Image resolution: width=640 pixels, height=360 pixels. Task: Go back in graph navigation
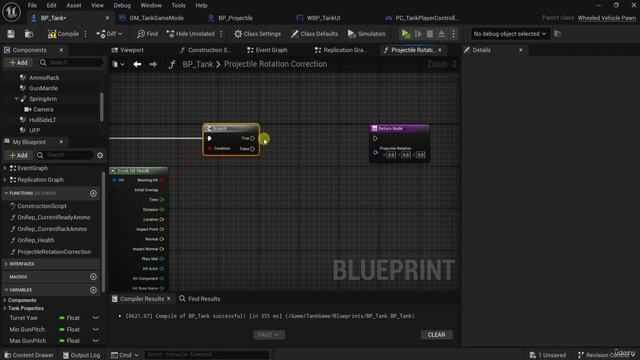point(137,64)
